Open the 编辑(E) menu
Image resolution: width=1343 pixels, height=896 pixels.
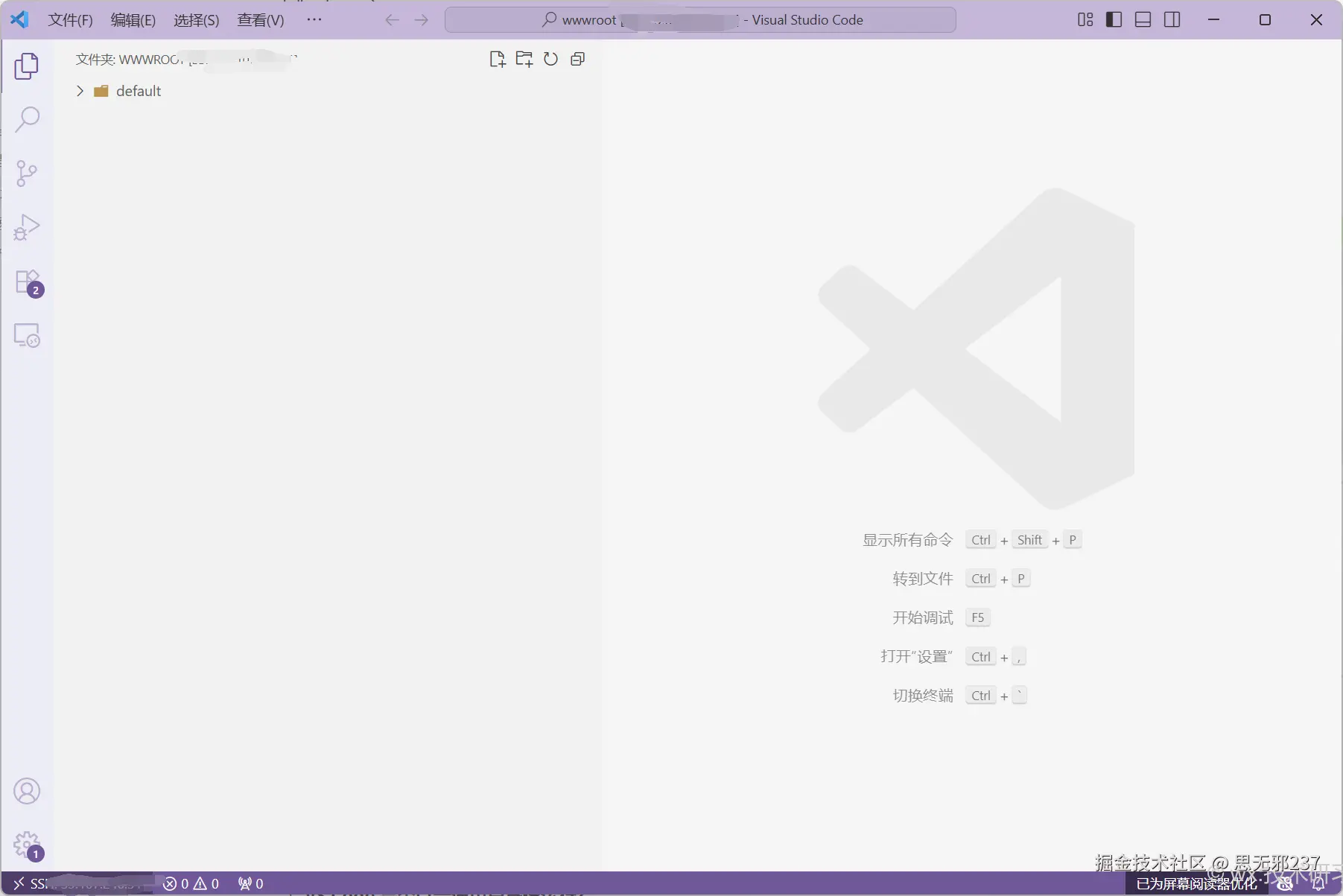[x=133, y=20]
